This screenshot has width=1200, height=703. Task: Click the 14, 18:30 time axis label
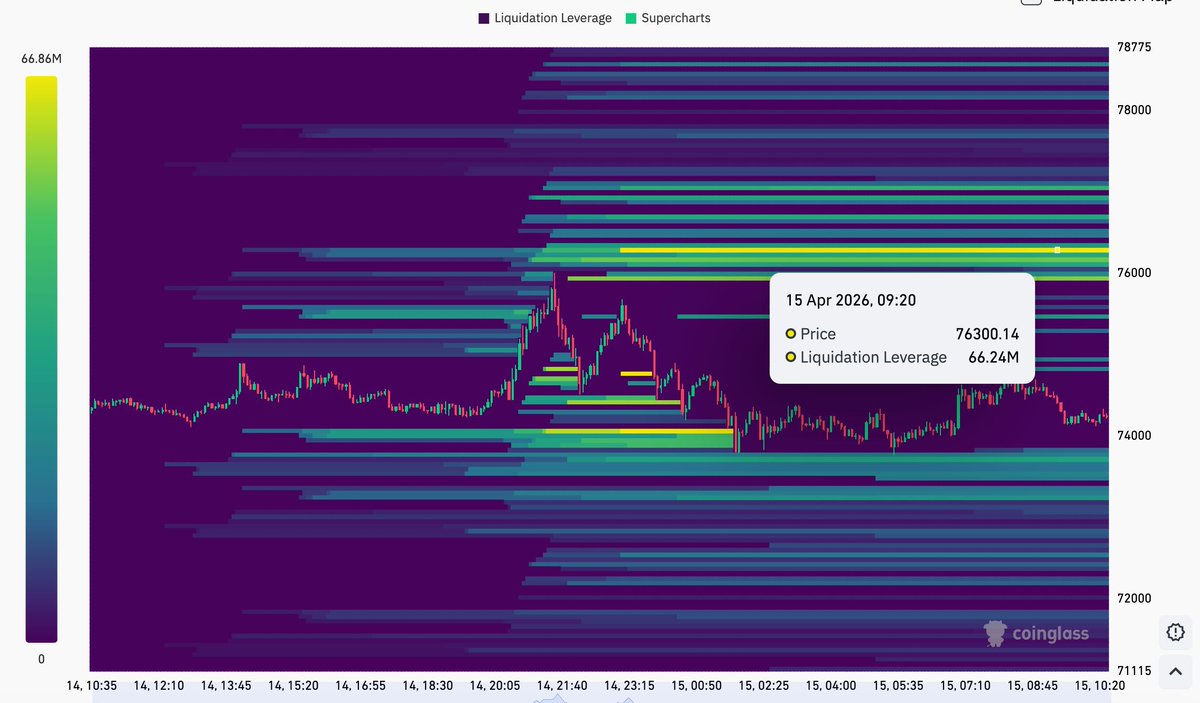[x=428, y=686]
